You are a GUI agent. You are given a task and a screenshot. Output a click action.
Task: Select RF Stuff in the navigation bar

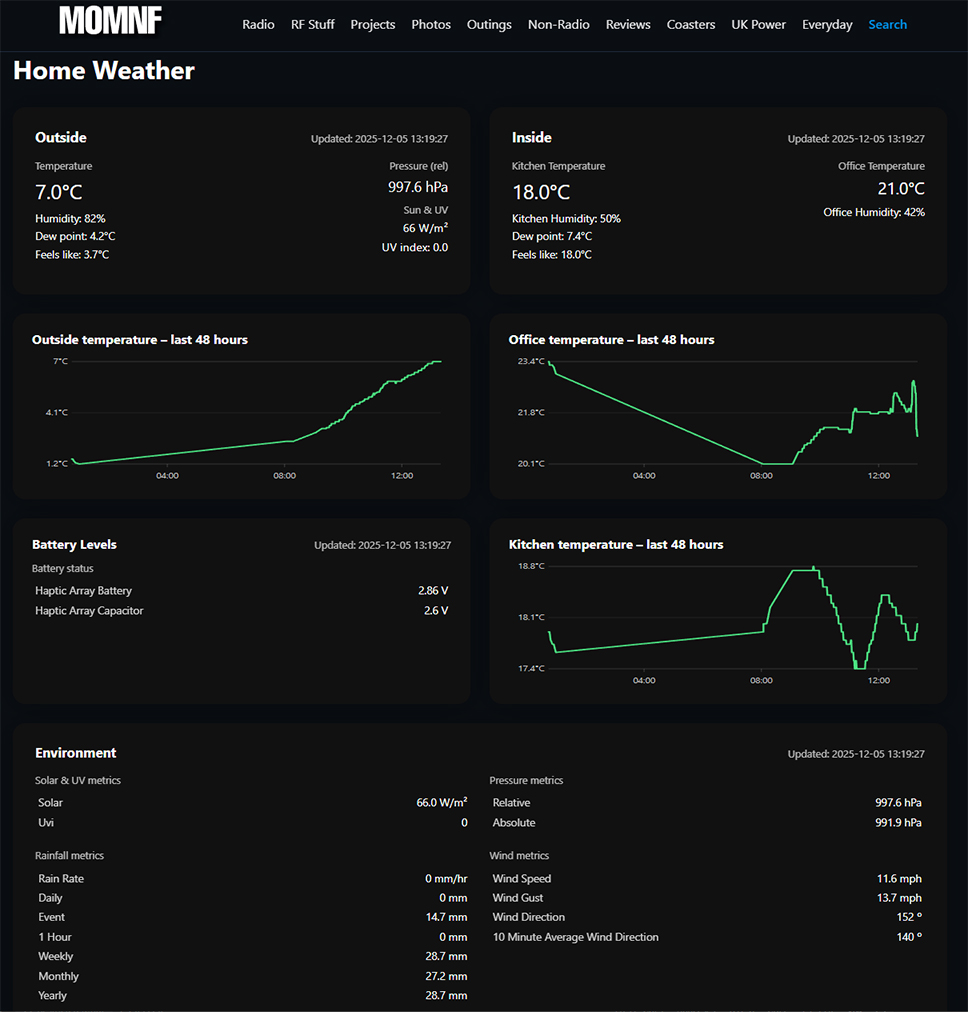tap(312, 24)
